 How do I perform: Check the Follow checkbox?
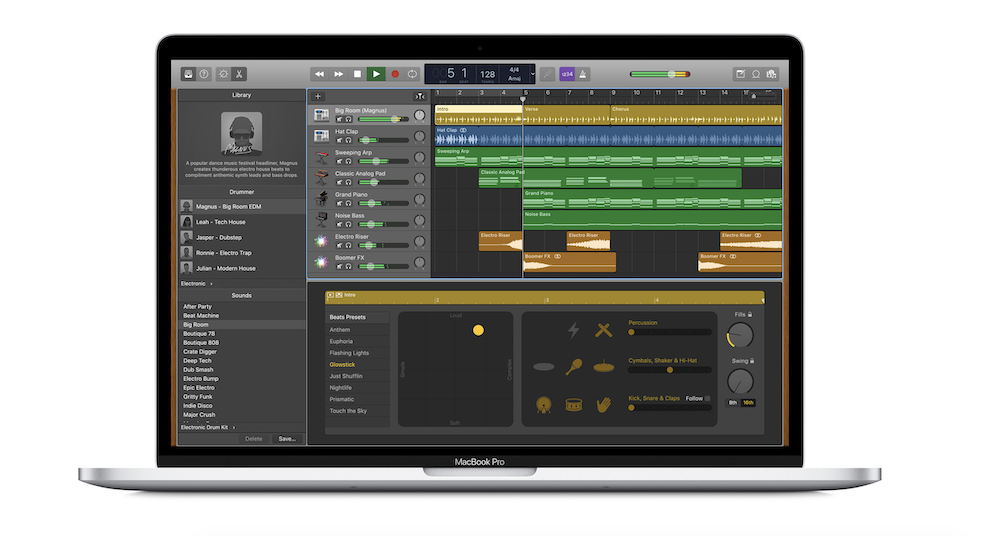coord(708,398)
